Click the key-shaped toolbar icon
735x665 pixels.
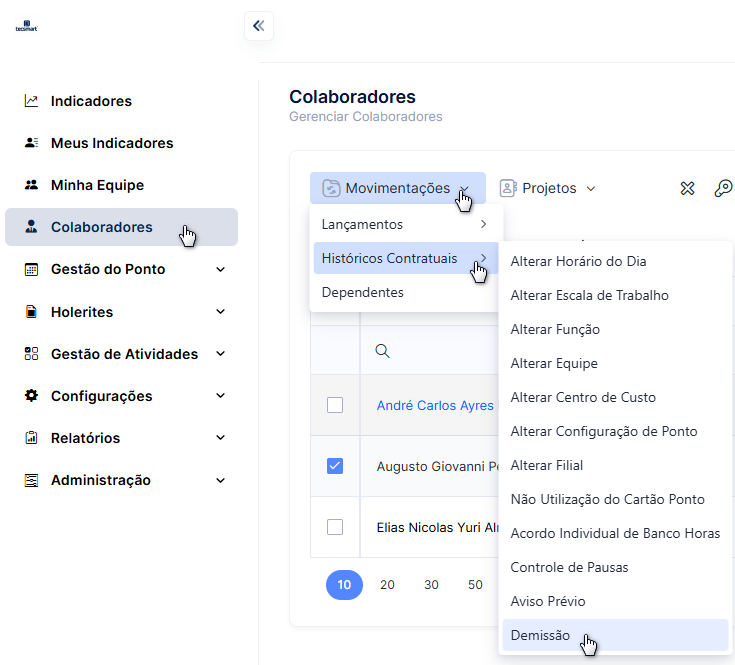tap(723, 188)
